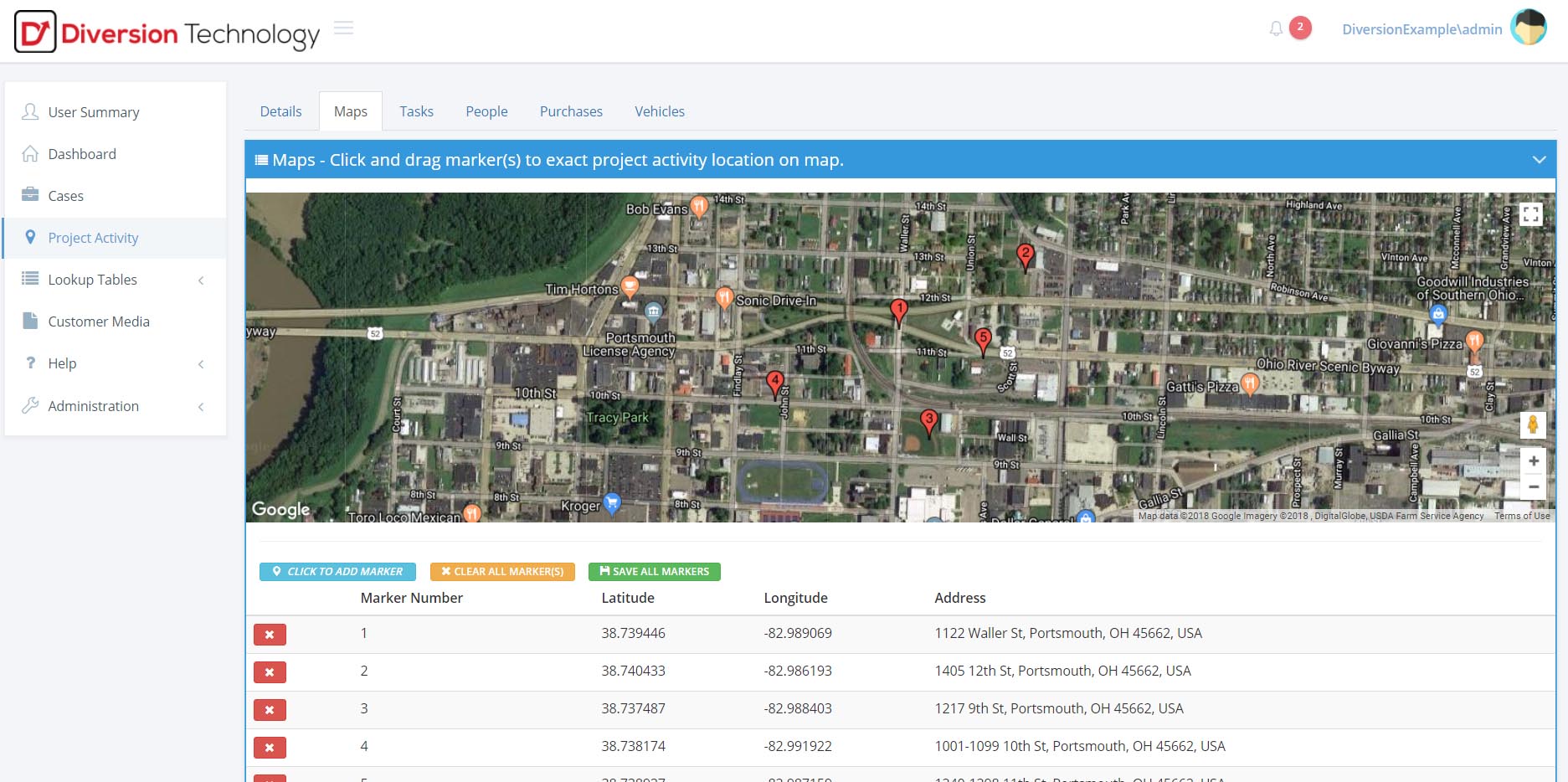Open the admin user avatar

pos(1528,28)
